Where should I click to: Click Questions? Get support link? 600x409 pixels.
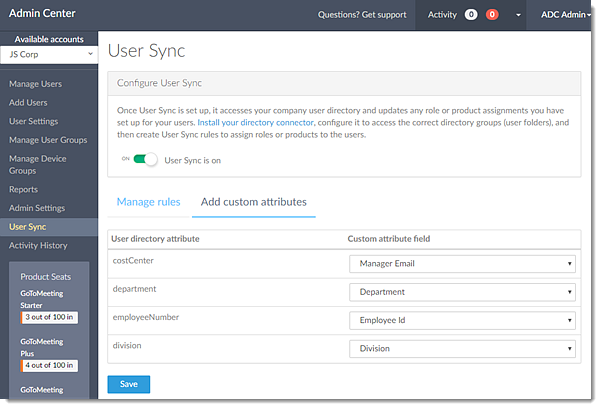pyautogui.click(x=362, y=15)
